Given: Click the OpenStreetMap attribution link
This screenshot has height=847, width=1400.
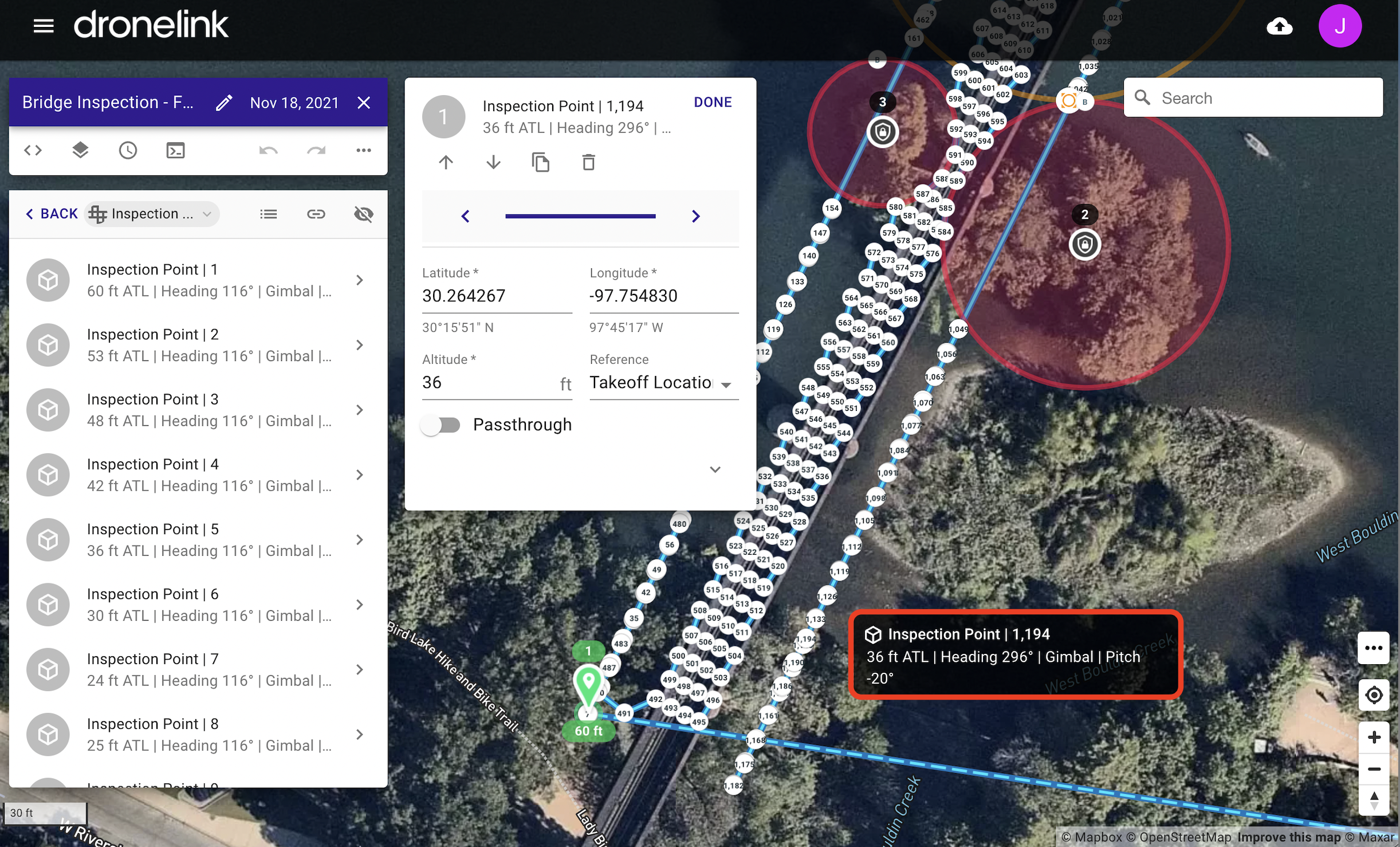Looking at the screenshot, I should 1179,837.
